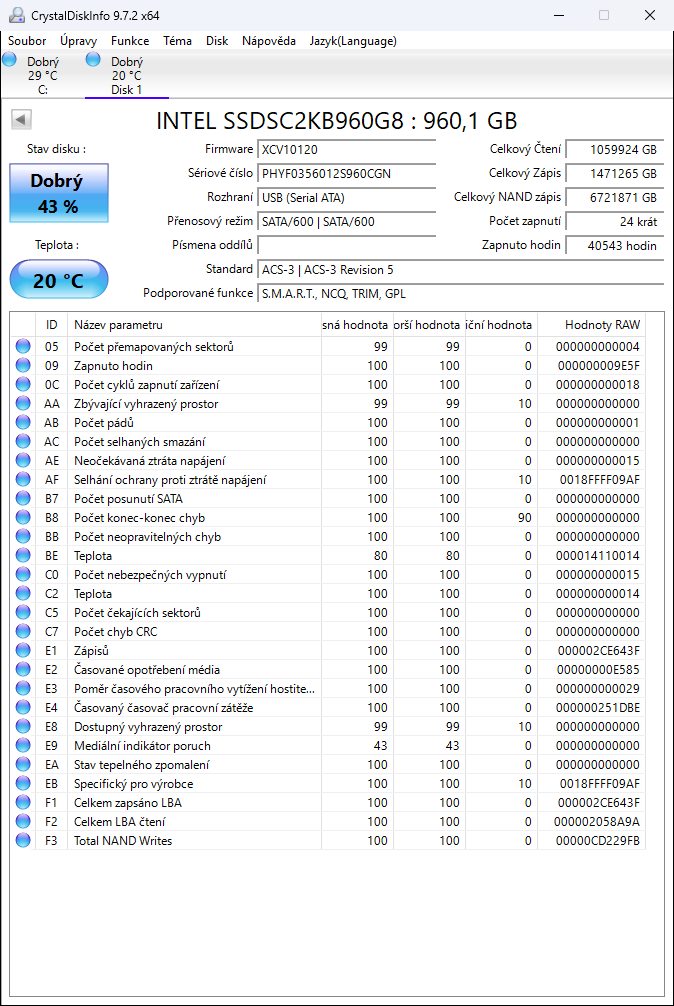This screenshot has height=1006, width=674.
Task: Click status orb in row C7 Počet chyb CRC
Action: [23, 631]
